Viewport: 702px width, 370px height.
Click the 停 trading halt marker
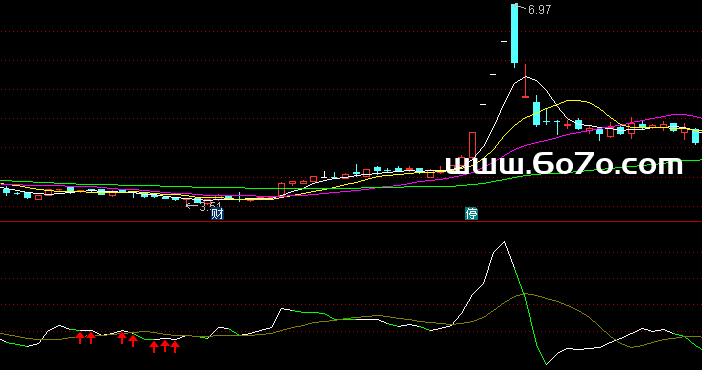(x=471, y=214)
